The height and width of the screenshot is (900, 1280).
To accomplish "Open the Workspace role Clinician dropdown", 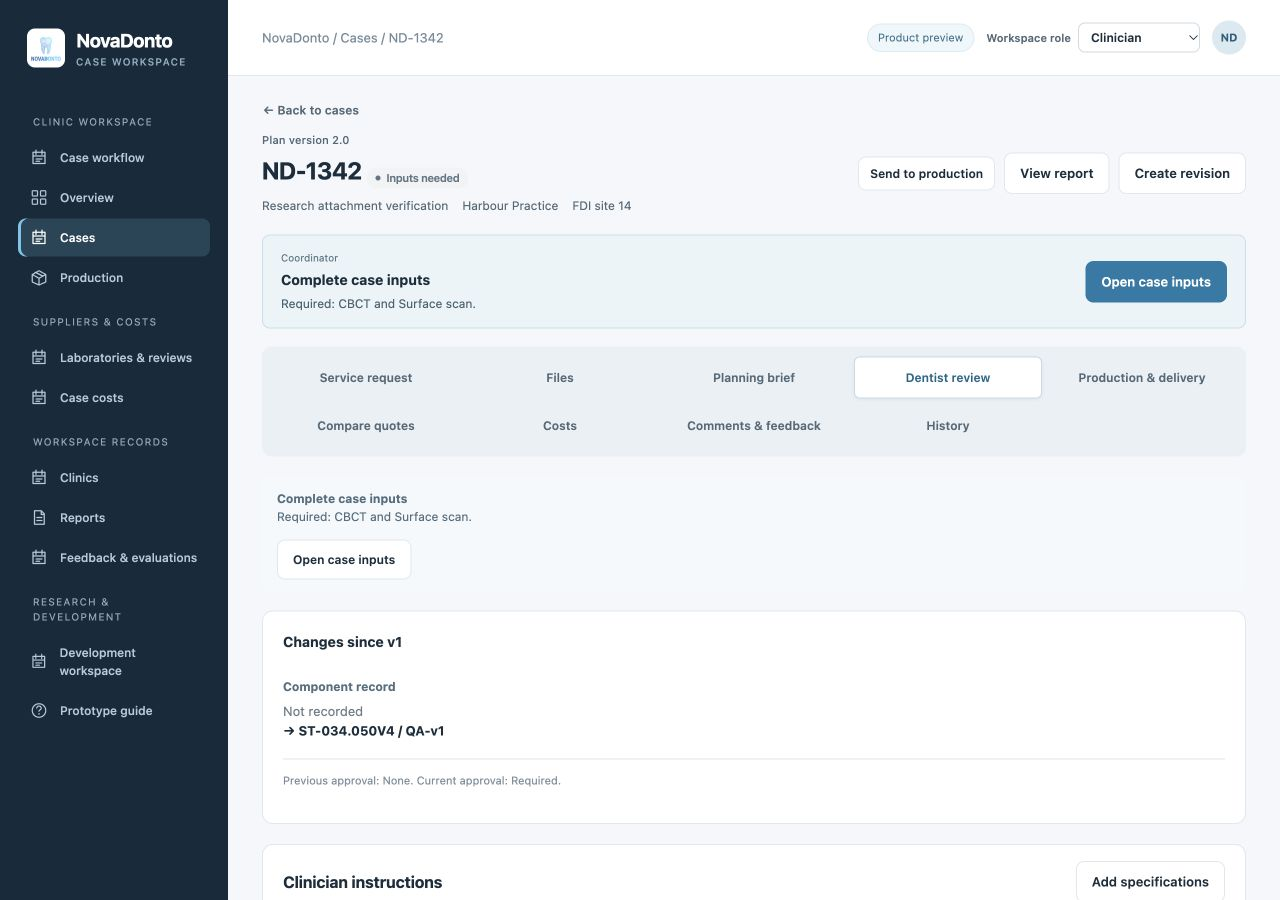I will pos(1139,38).
